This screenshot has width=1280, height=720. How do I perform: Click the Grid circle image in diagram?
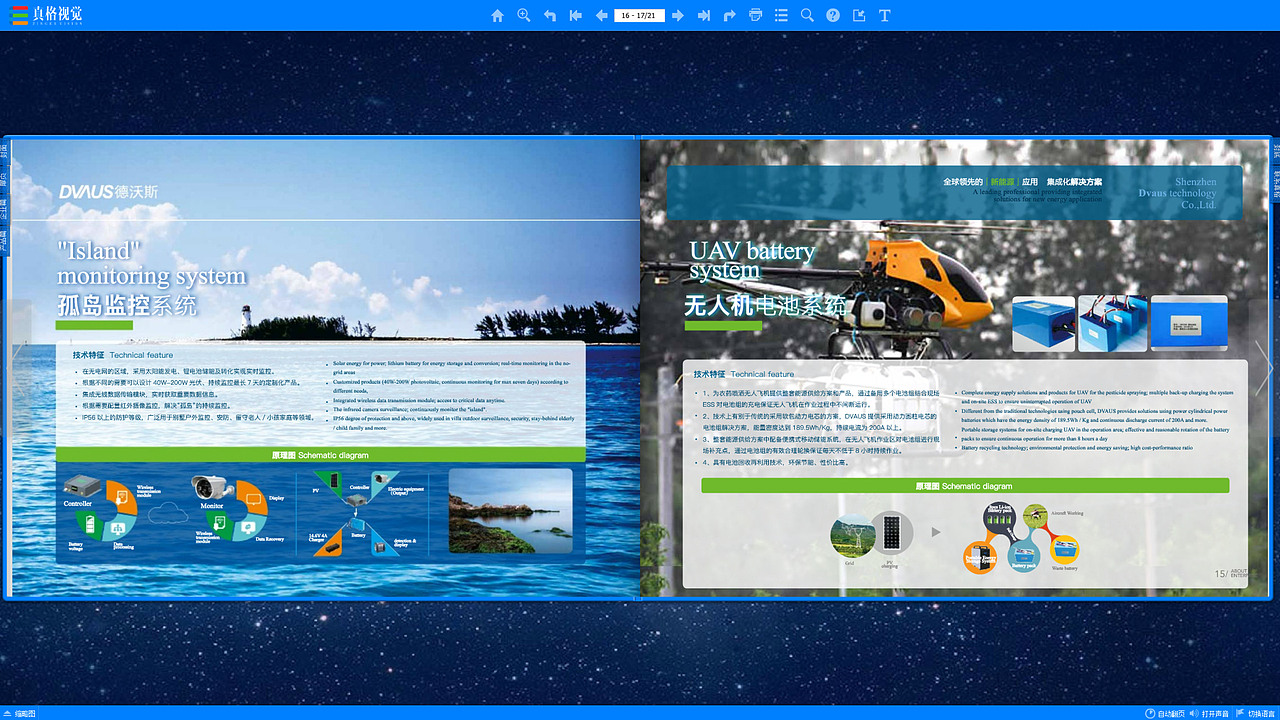click(851, 534)
